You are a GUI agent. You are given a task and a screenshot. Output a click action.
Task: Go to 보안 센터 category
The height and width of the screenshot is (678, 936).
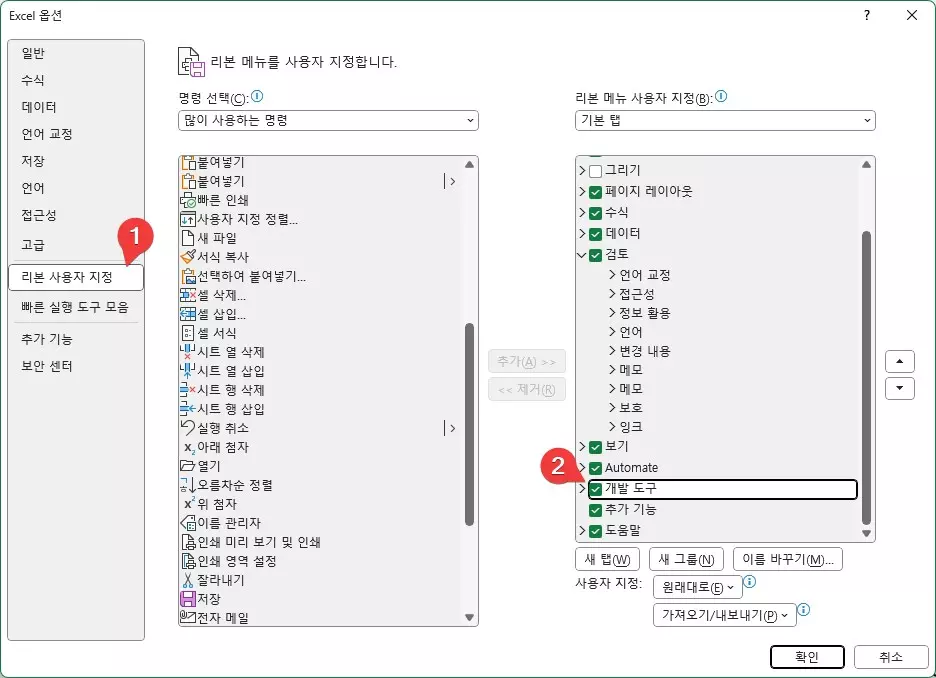[x=76, y=366]
